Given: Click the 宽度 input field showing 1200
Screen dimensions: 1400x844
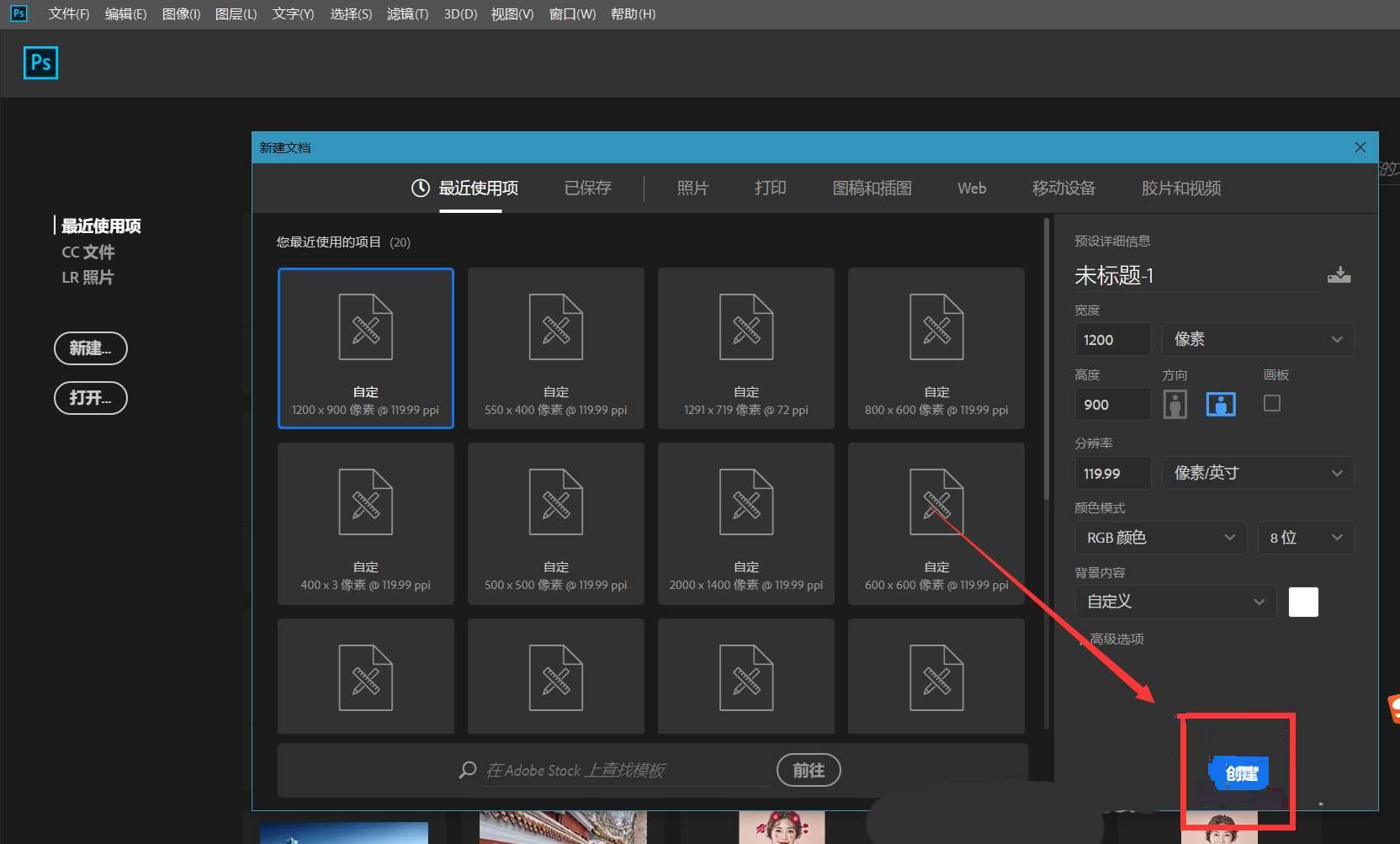Looking at the screenshot, I should pyautogui.click(x=1112, y=340).
